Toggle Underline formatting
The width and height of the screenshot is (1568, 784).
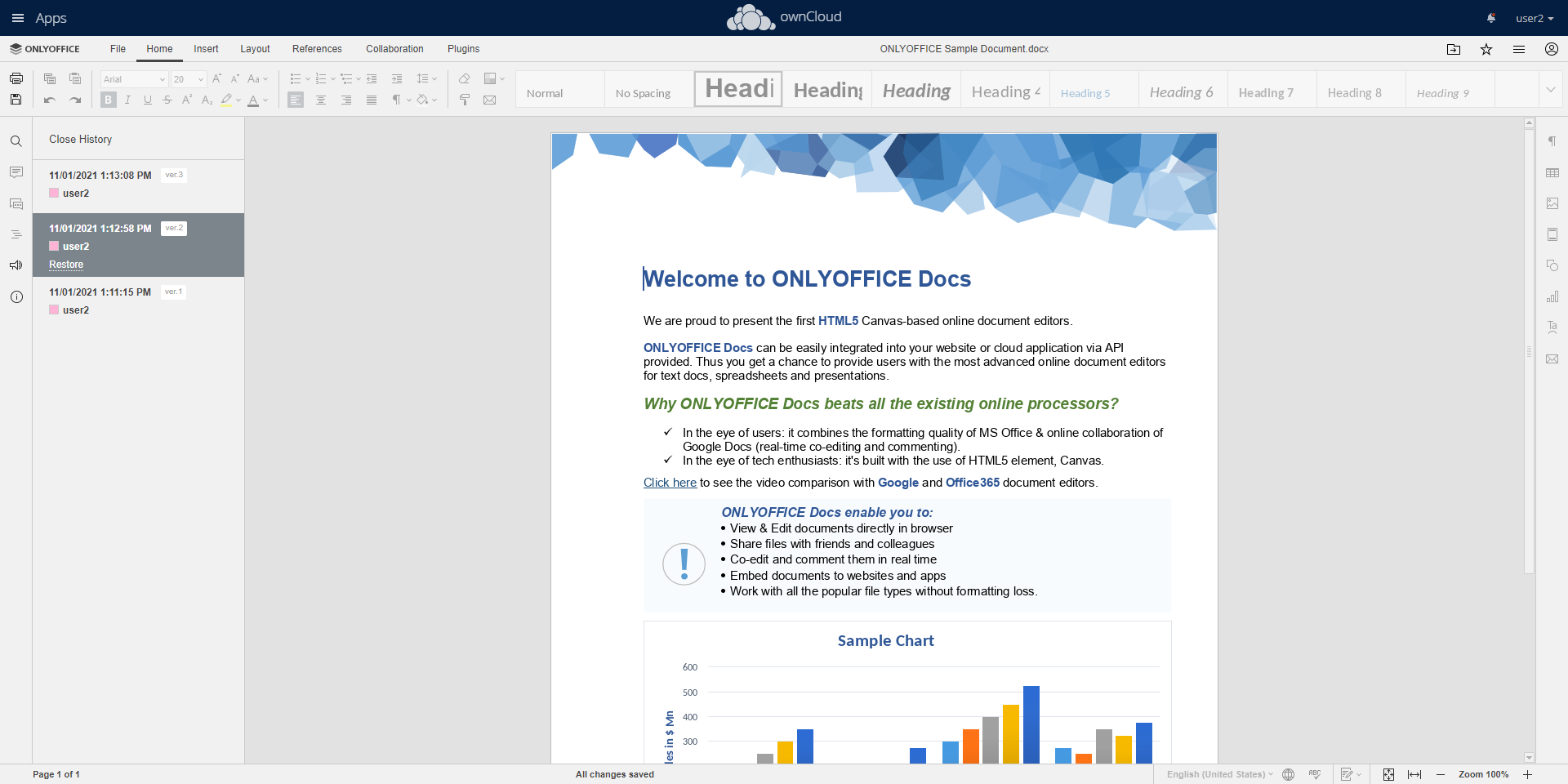[148, 100]
